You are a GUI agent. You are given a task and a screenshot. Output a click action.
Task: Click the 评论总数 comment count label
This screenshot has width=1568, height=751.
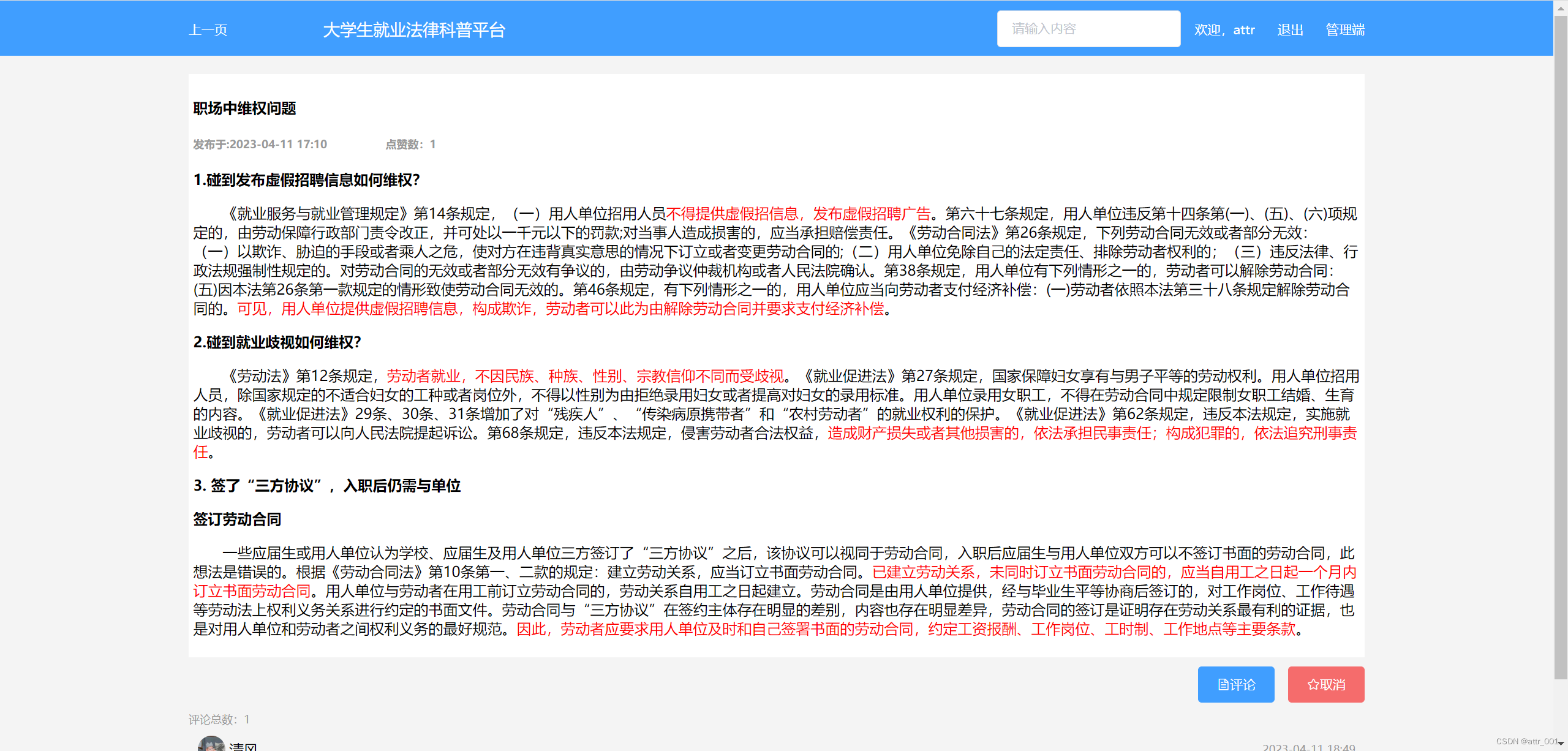[x=219, y=719]
